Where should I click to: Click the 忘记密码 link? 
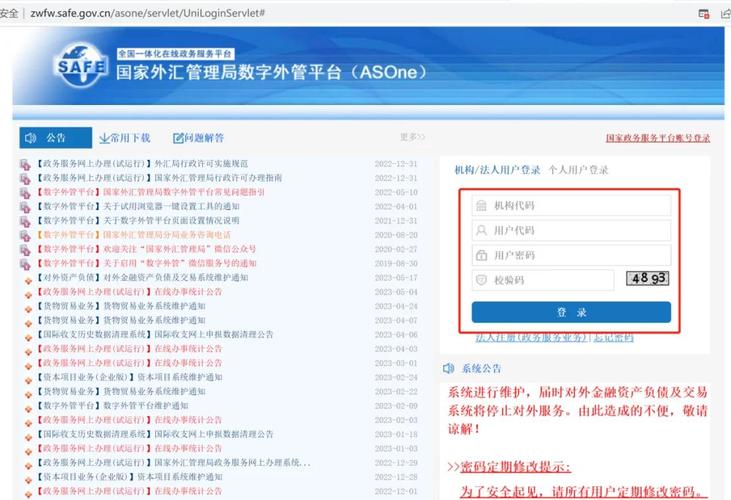[613, 337]
